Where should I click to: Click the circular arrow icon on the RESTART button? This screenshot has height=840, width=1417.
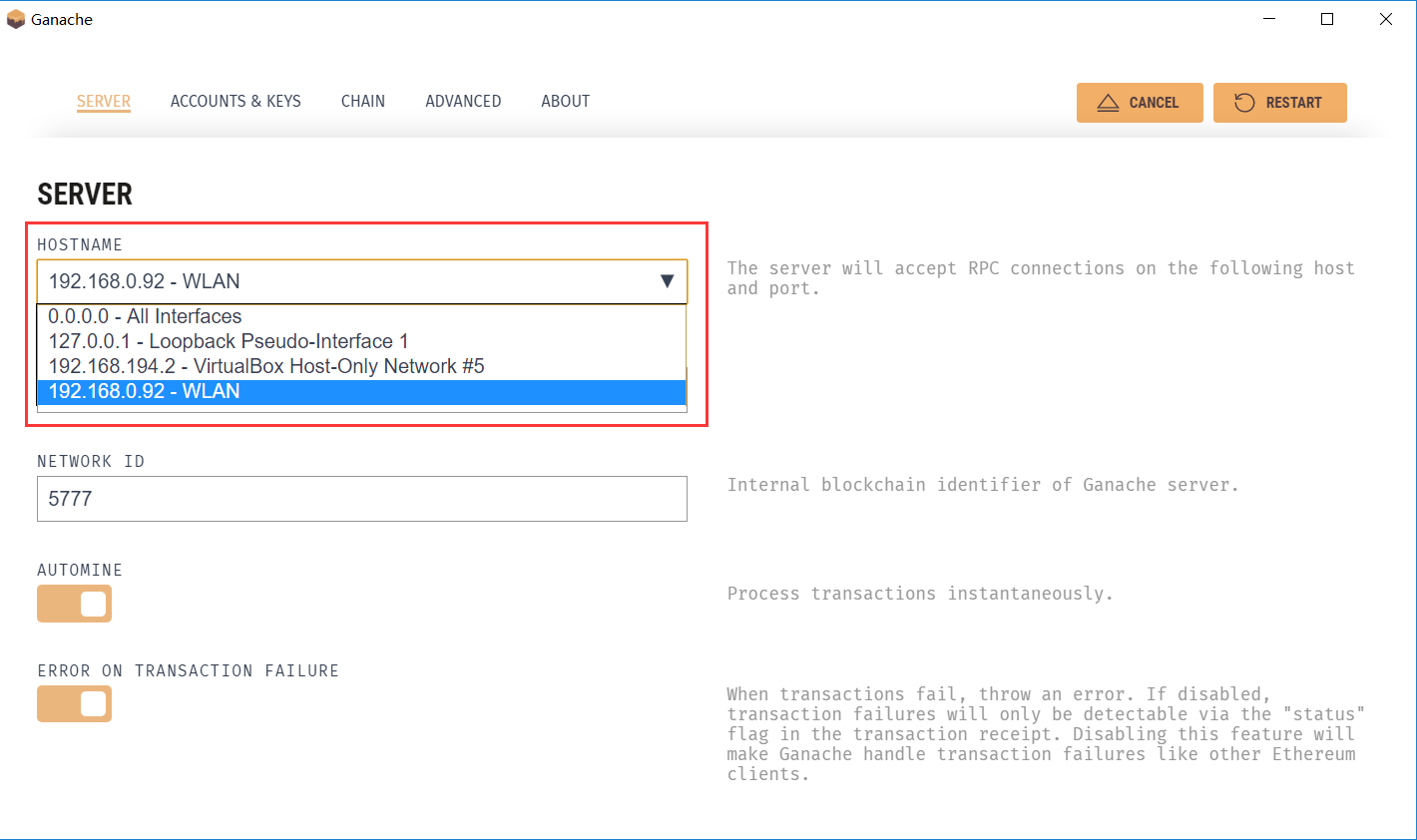1244,103
